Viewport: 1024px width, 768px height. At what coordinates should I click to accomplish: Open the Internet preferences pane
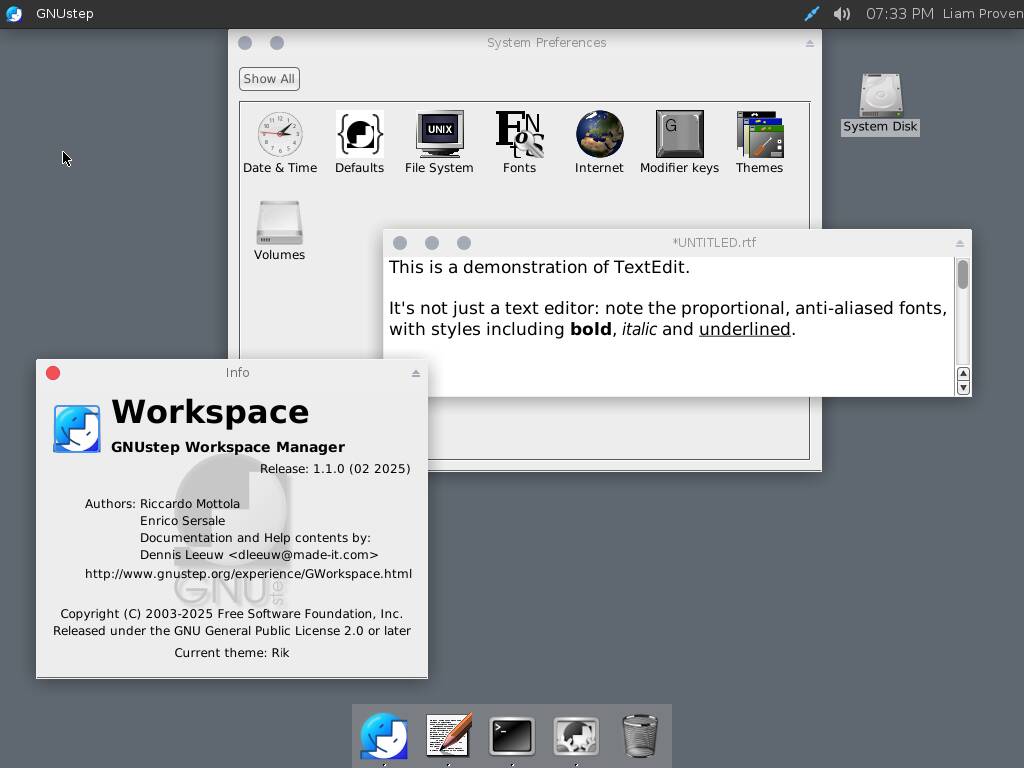599,135
